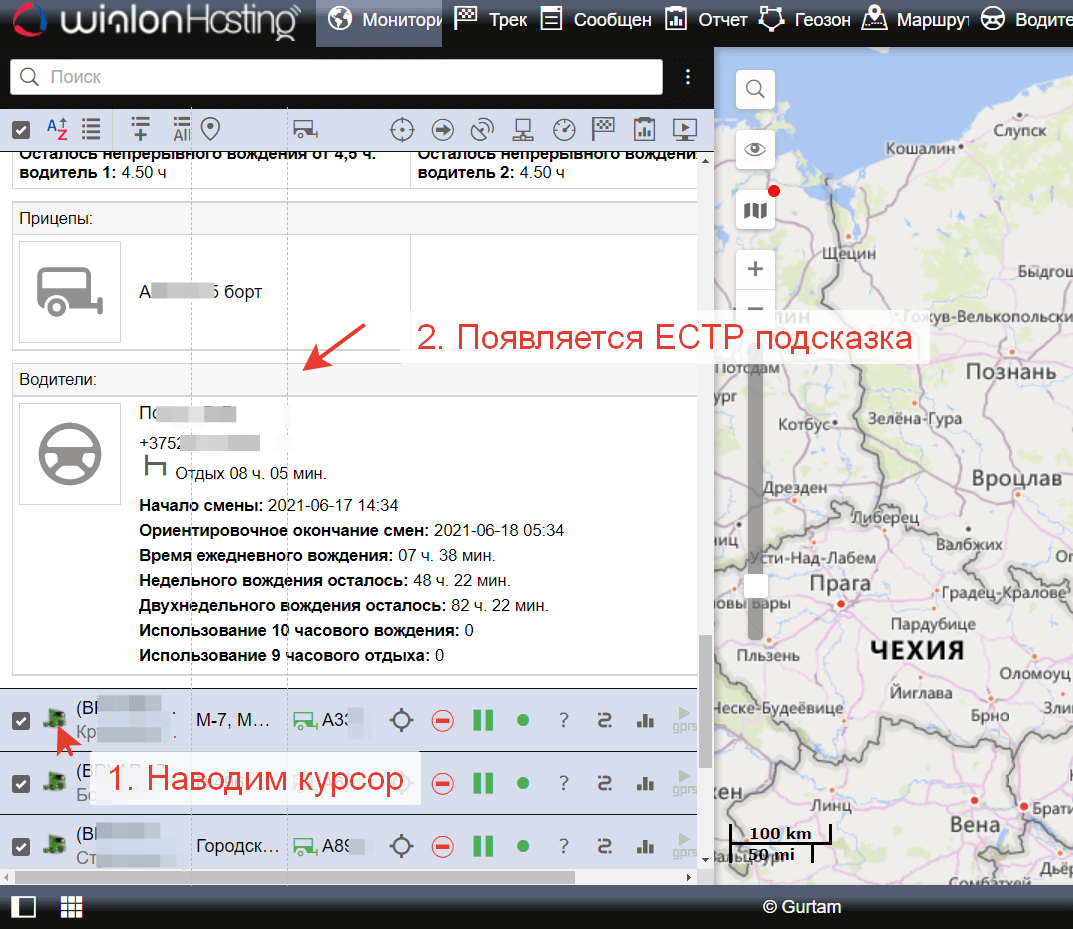This screenshot has width=1073, height=929.
Task: Click the sort A-Z icon in the toolbar
Action: tap(57, 129)
